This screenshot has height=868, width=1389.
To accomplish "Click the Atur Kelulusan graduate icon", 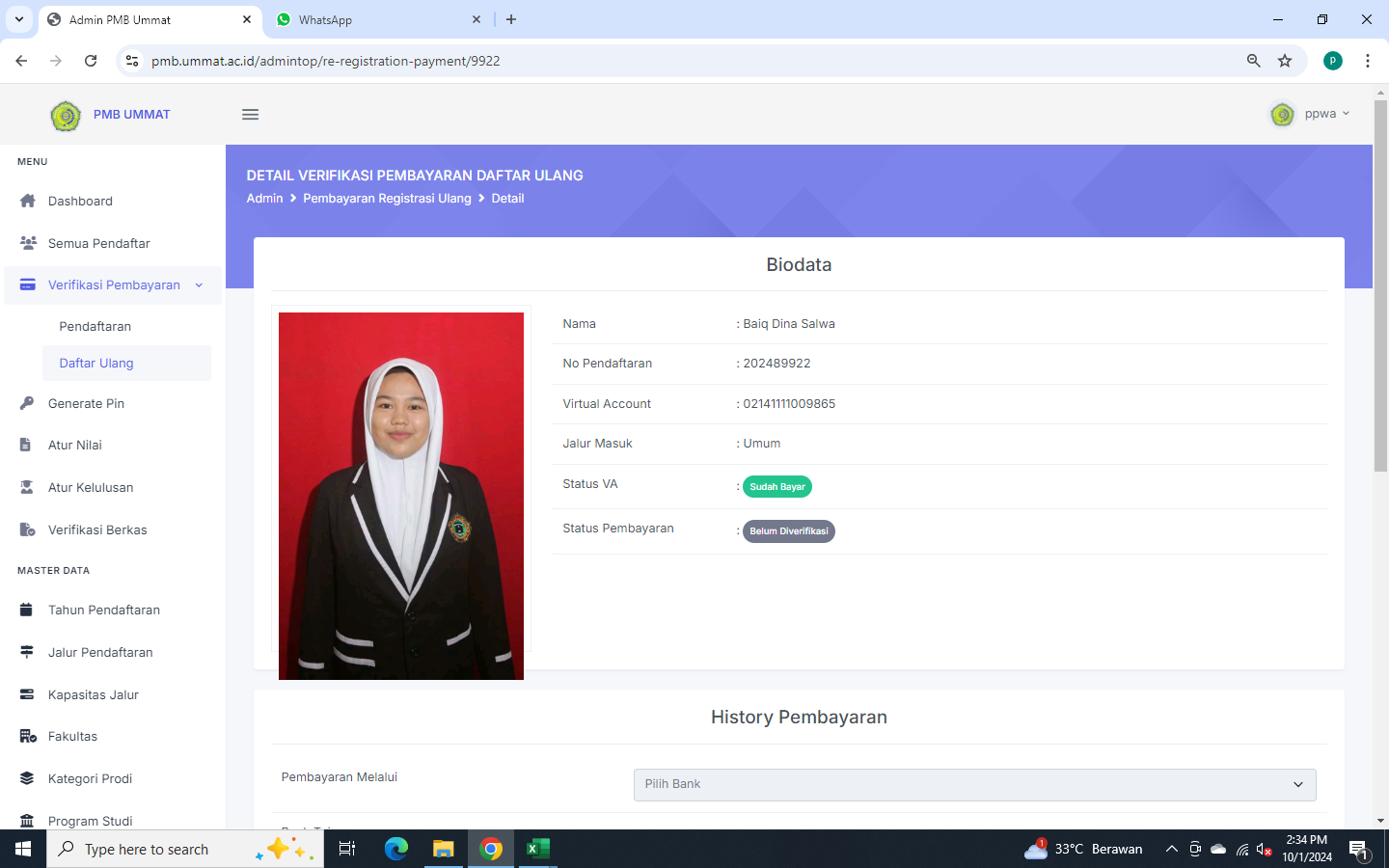I will point(27,487).
